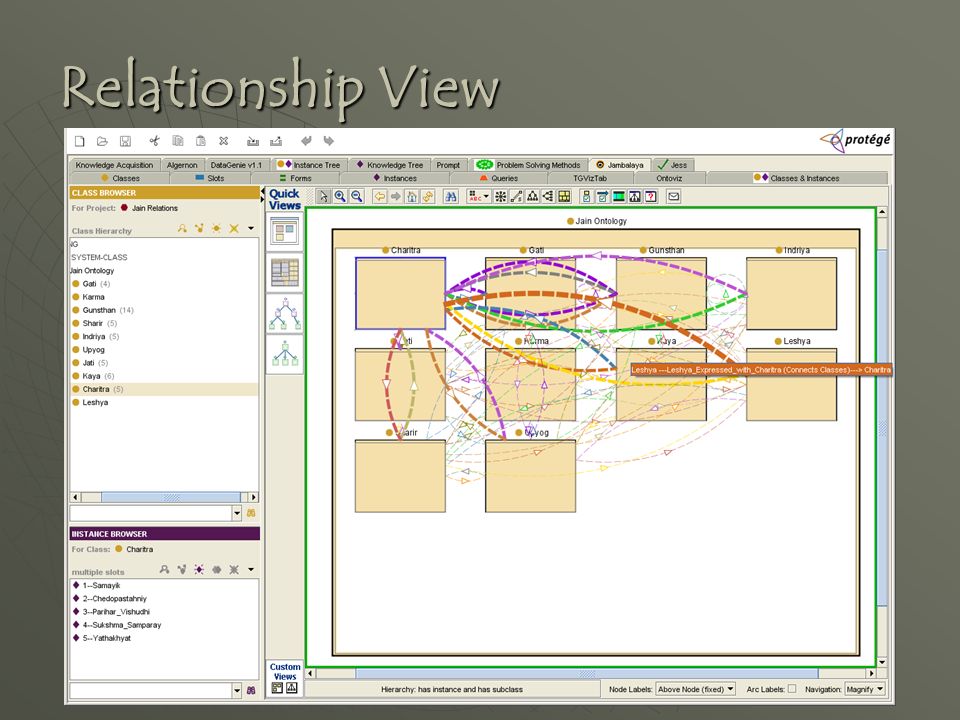Viewport: 960px width, 720px height.
Task: Open the first Quick Views nested view thumbnail
Action: pyautogui.click(x=285, y=232)
